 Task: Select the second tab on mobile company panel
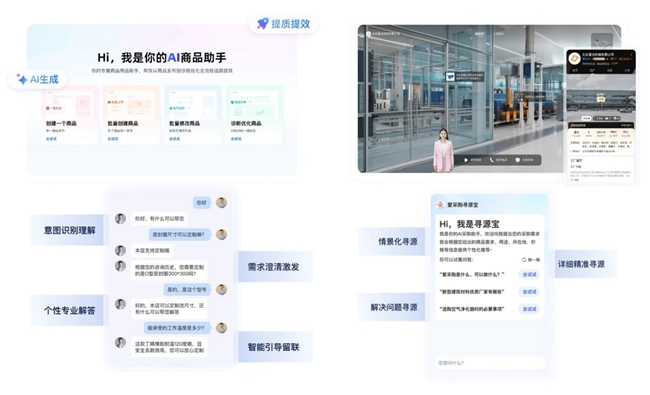(592, 70)
